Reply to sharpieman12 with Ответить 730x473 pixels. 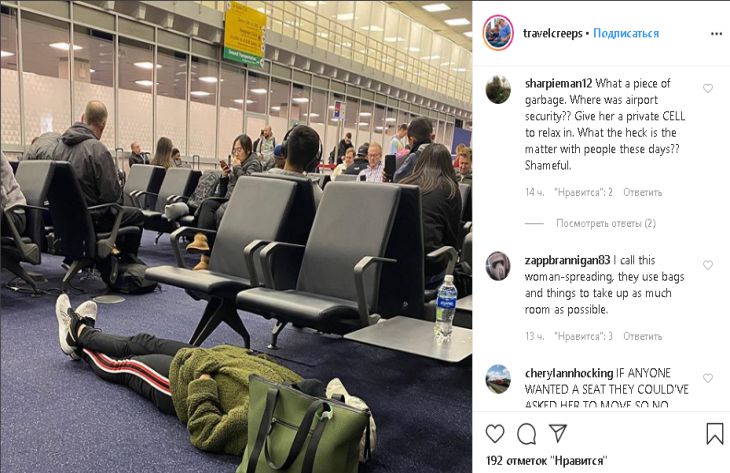[x=642, y=192]
